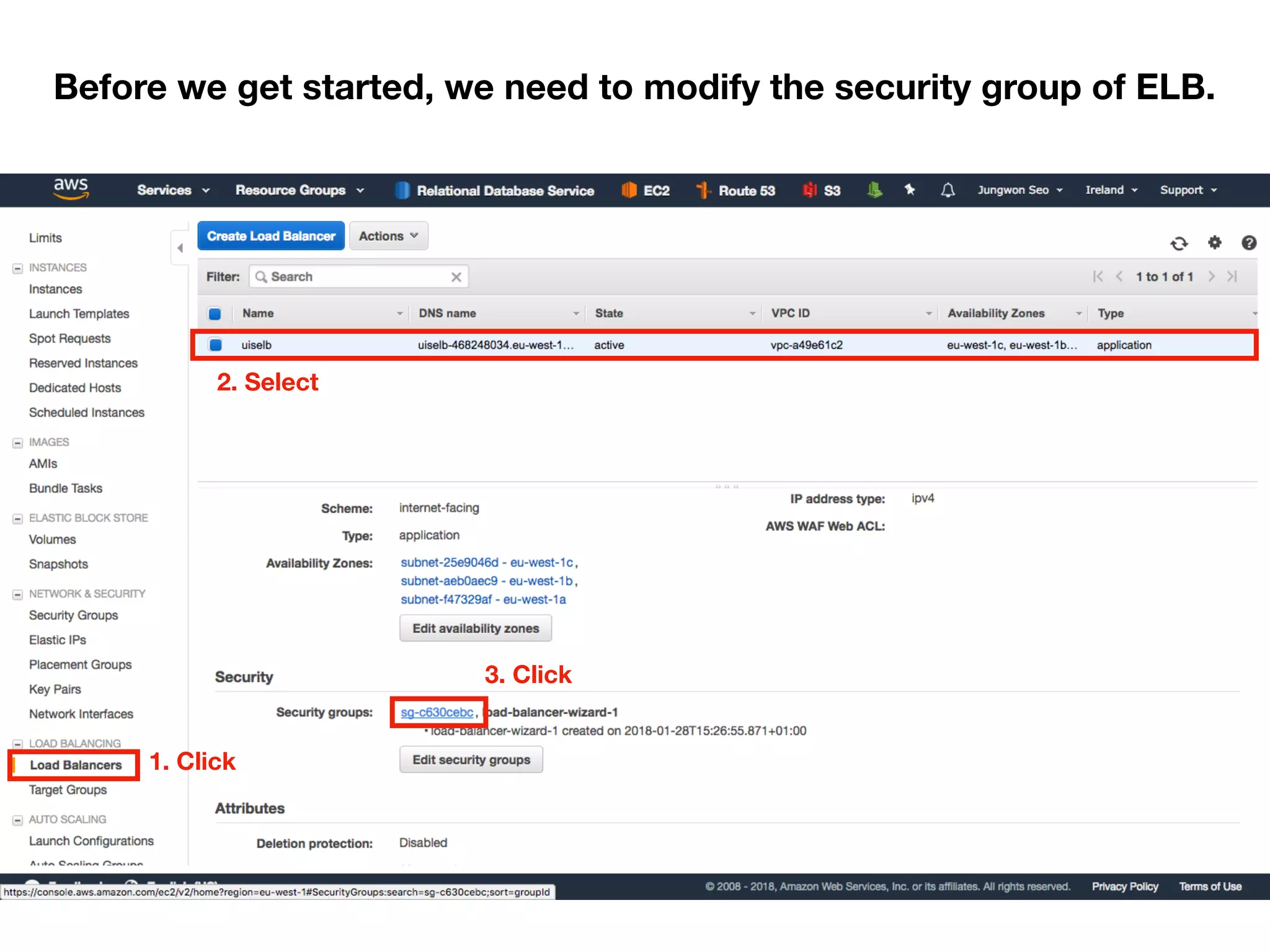Viewport: 1270px width, 952px height.
Task: Click the pin shortcuts icon
Action: click(x=910, y=190)
